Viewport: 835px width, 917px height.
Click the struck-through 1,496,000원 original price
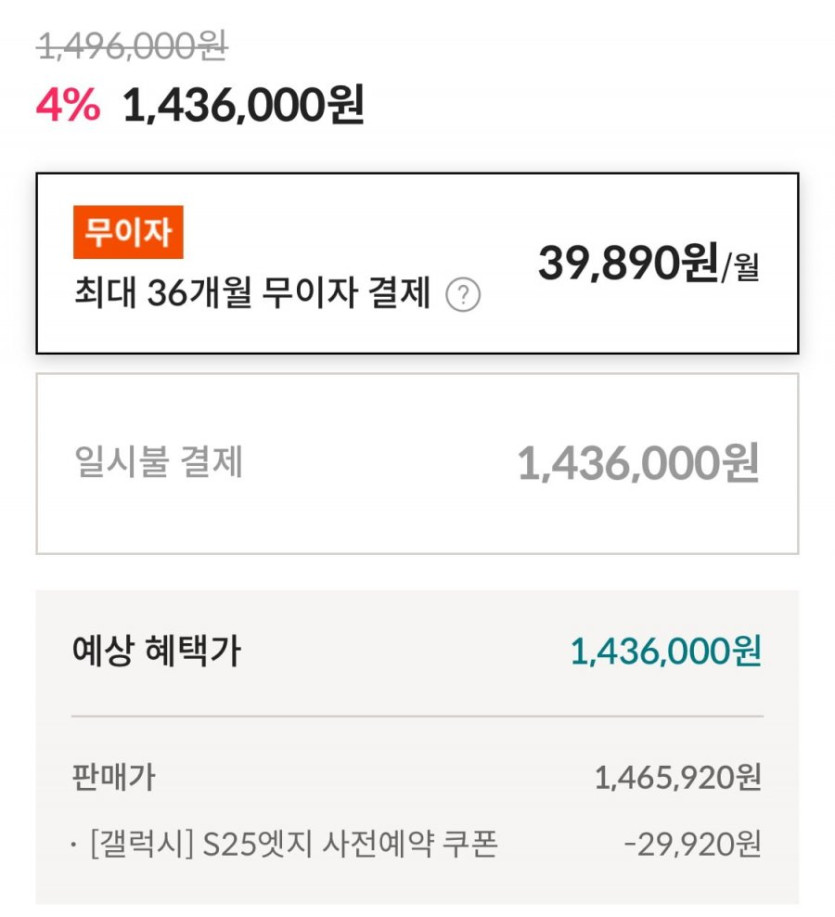tap(132, 45)
